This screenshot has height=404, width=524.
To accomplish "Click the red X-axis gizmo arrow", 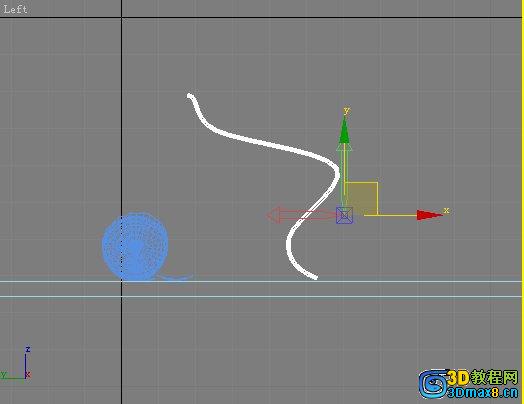I will [429, 215].
